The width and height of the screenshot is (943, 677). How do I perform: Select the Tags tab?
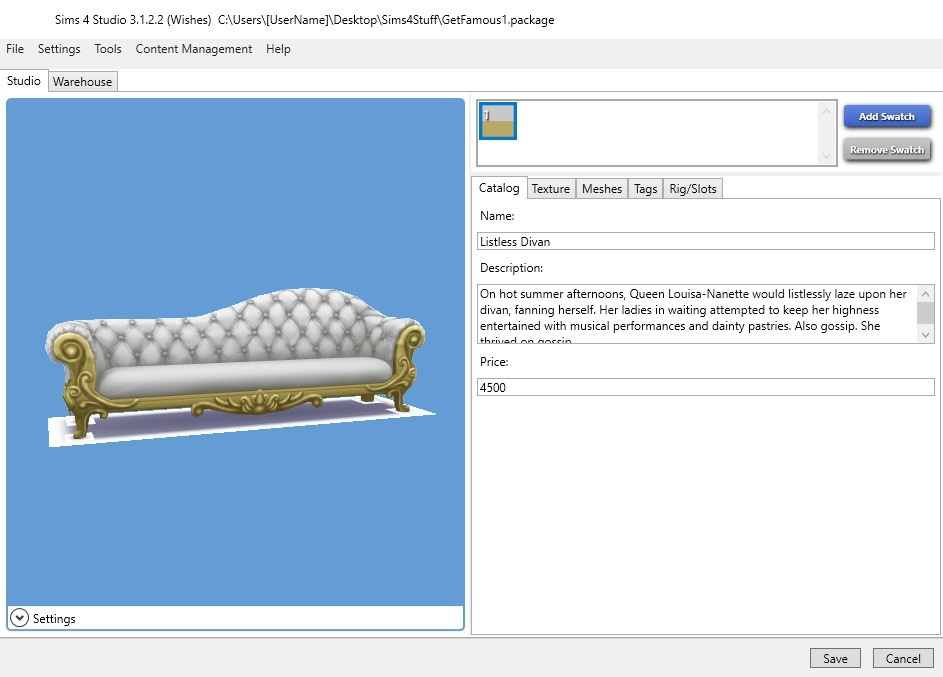point(645,188)
